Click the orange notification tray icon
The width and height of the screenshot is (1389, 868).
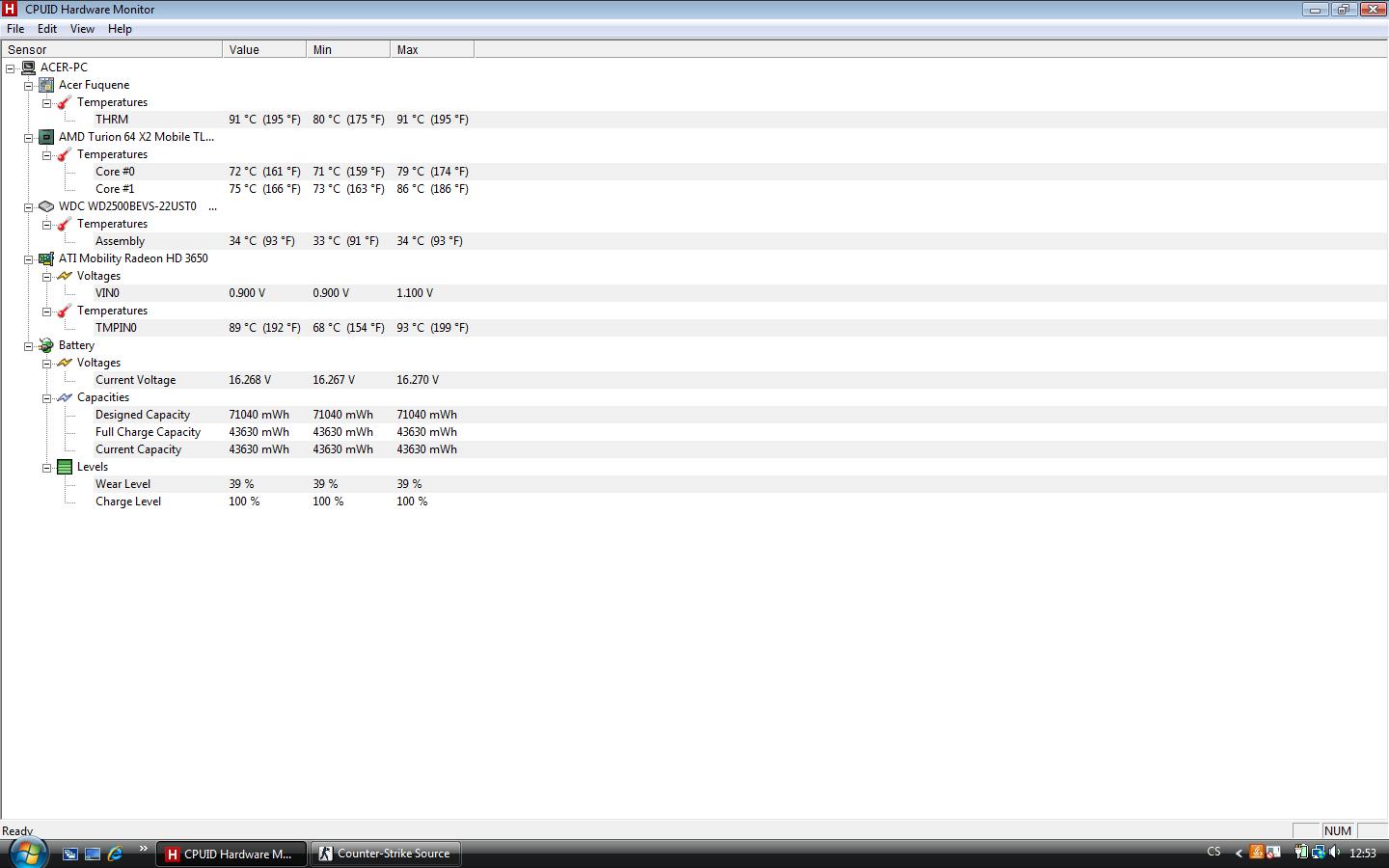pos(1257,852)
